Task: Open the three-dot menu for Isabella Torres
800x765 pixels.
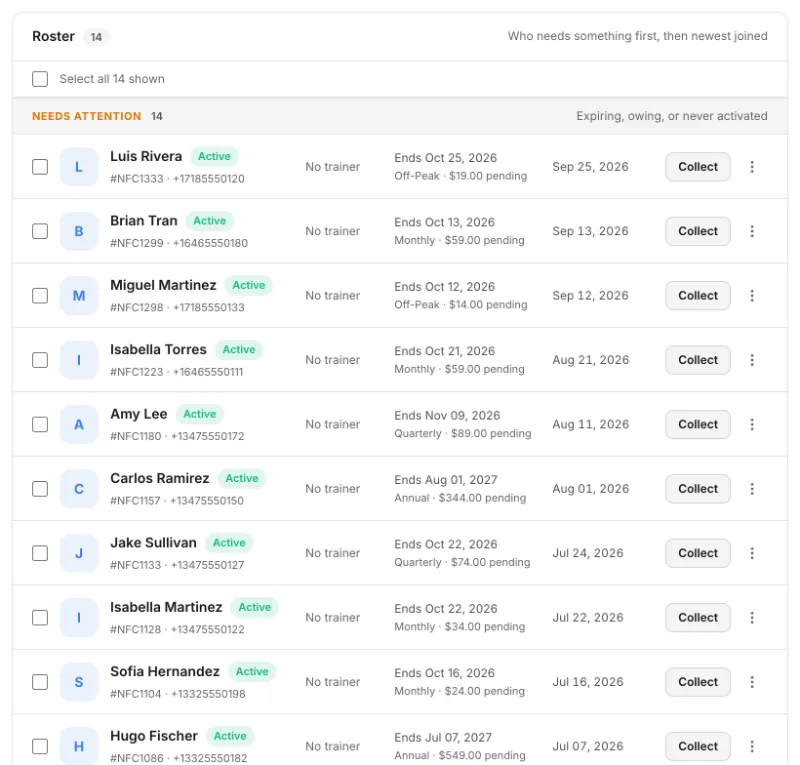Action: coord(752,360)
